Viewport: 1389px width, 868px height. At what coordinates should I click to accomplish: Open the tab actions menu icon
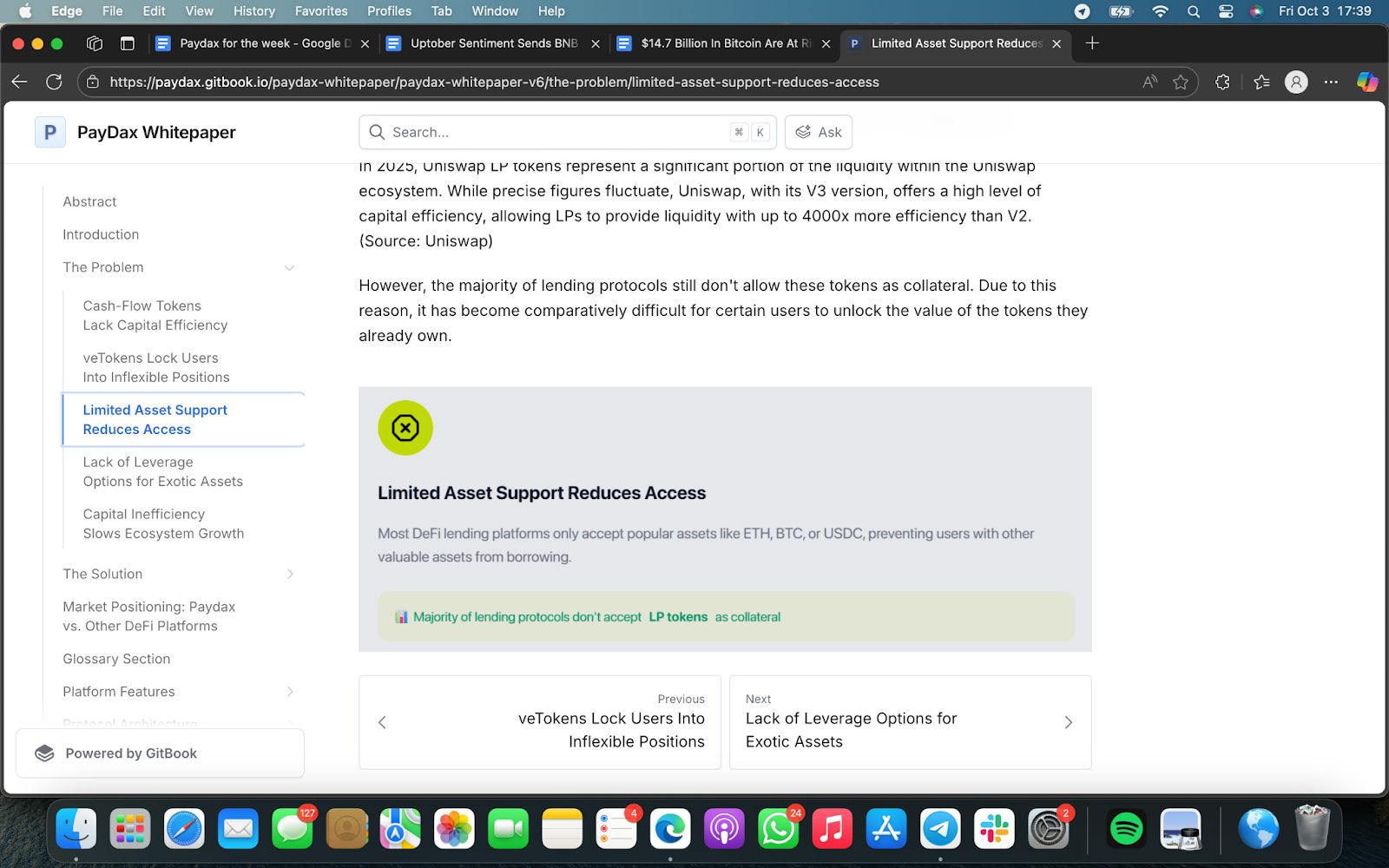(127, 43)
